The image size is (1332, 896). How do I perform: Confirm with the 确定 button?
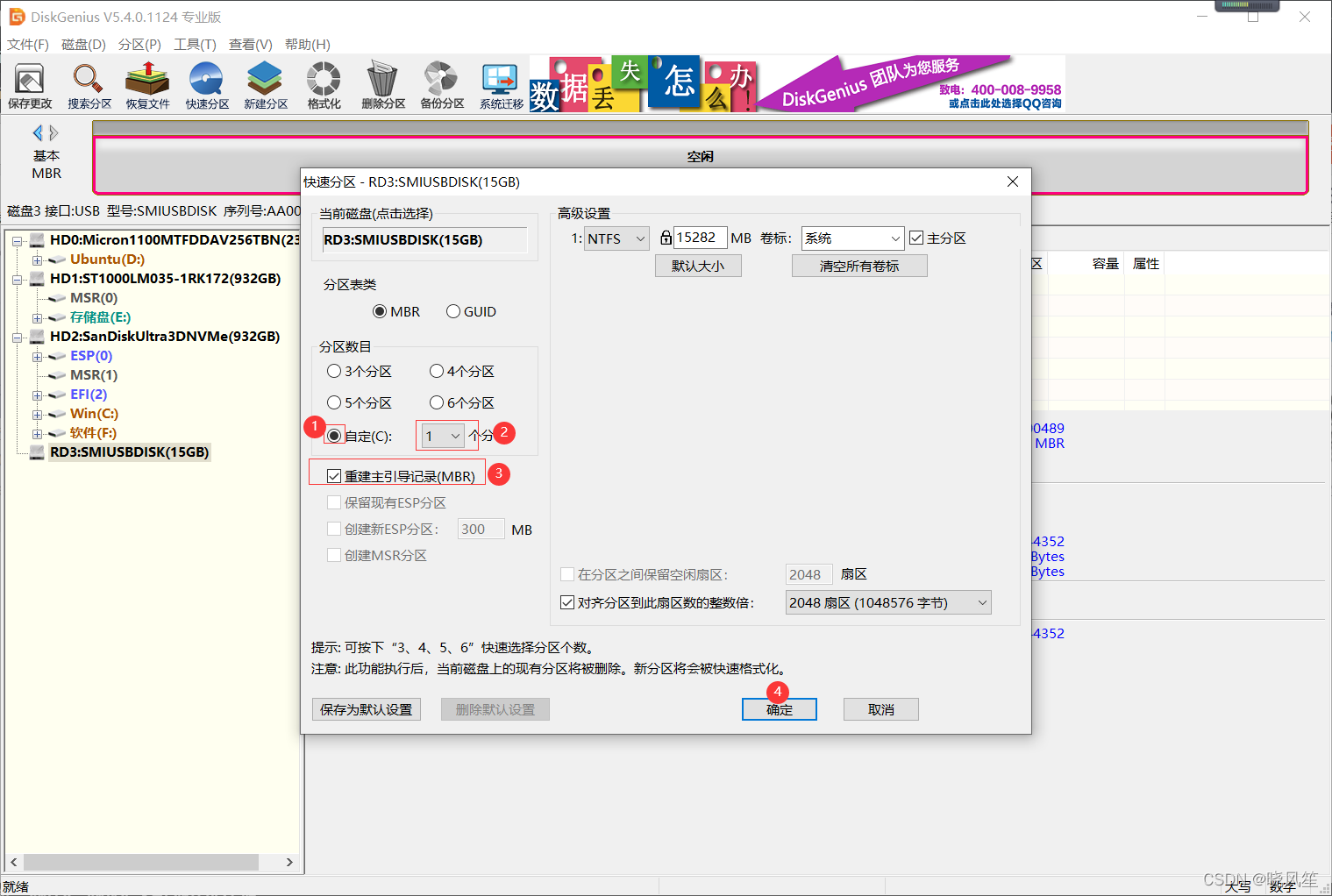[x=780, y=709]
